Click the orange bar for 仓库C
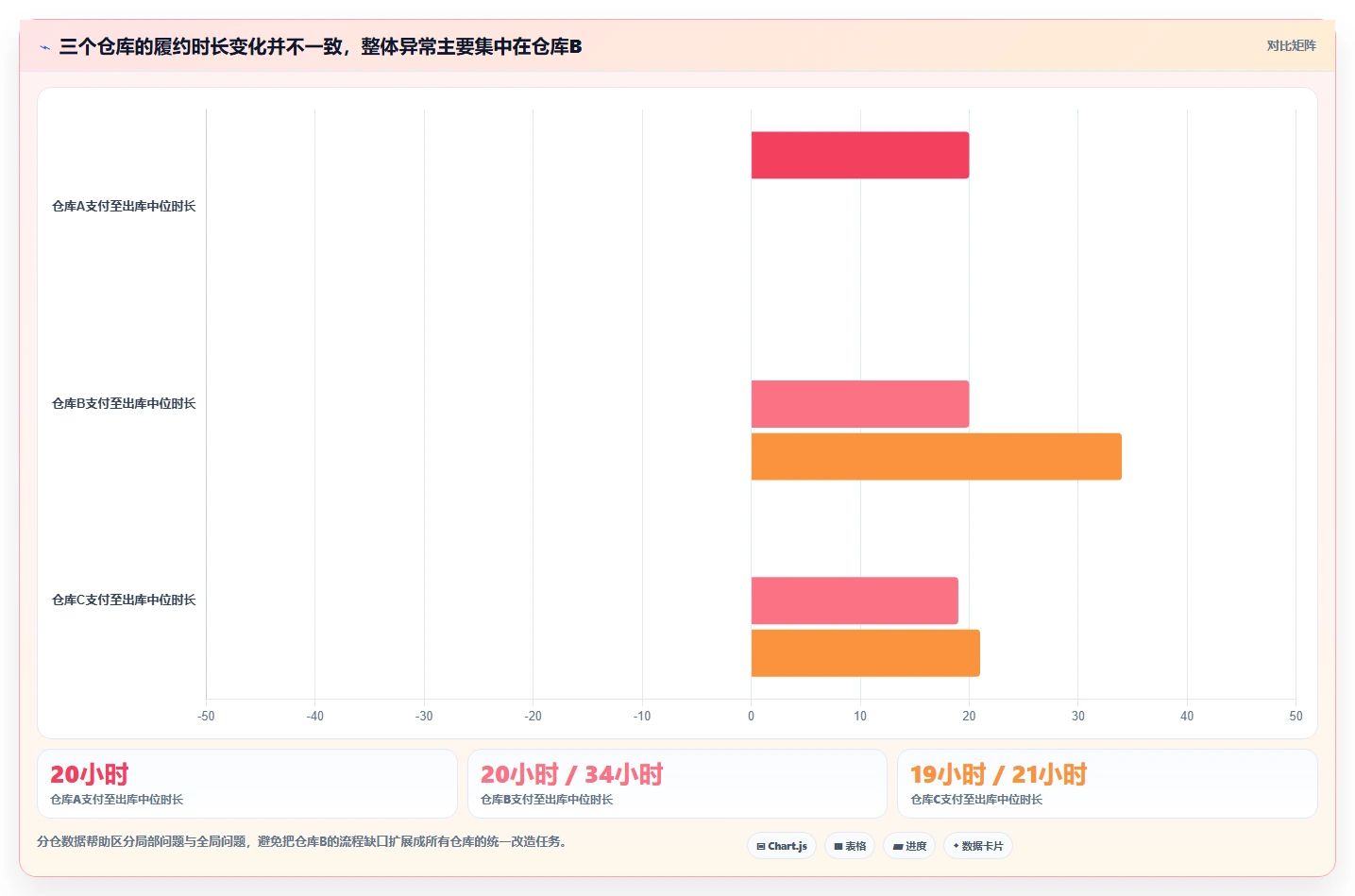1355x896 pixels. 866,653
